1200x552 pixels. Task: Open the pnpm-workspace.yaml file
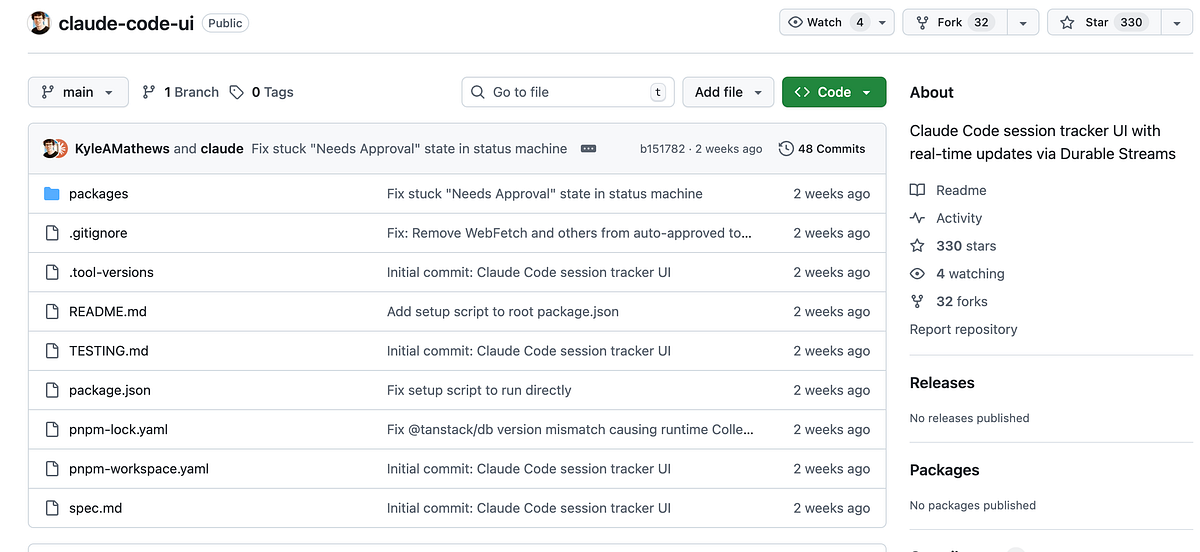[x=139, y=469]
